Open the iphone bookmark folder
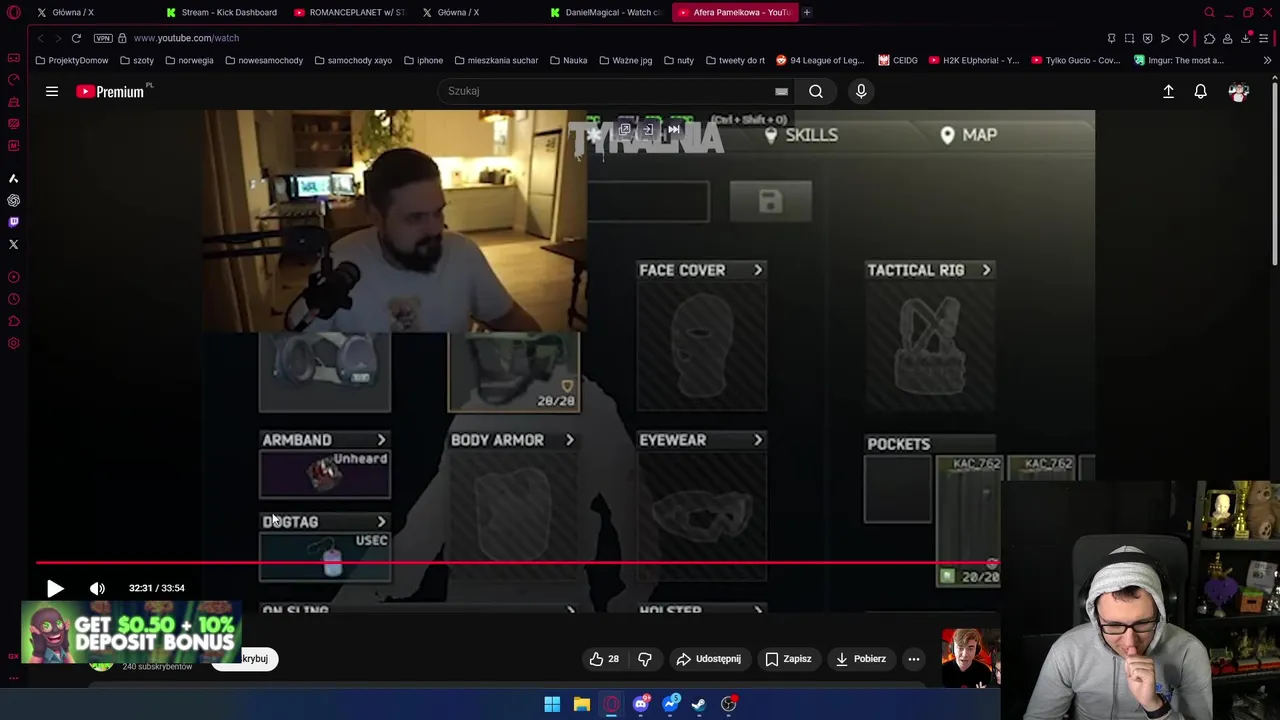This screenshot has width=1280, height=720. [423, 60]
